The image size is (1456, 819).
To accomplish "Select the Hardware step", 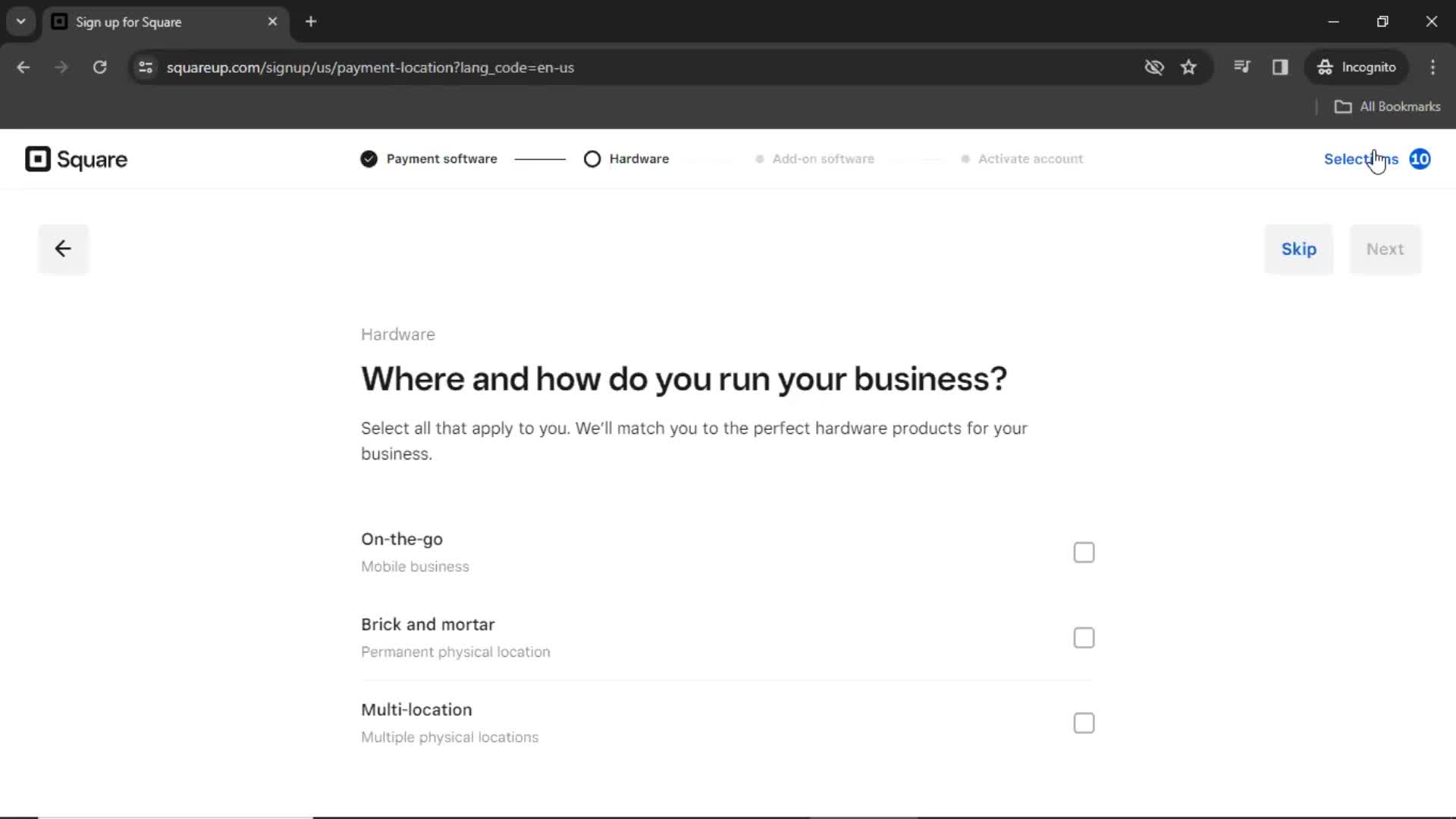I will coord(626,159).
